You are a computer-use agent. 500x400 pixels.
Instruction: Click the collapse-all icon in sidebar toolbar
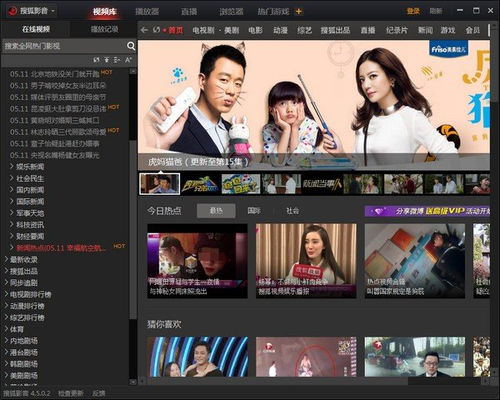pyautogui.click(x=107, y=60)
